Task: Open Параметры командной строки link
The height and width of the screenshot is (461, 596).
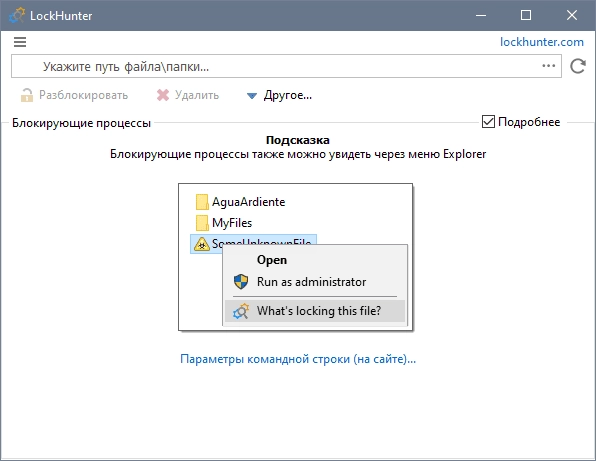Action: pyautogui.click(x=298, y=359)
